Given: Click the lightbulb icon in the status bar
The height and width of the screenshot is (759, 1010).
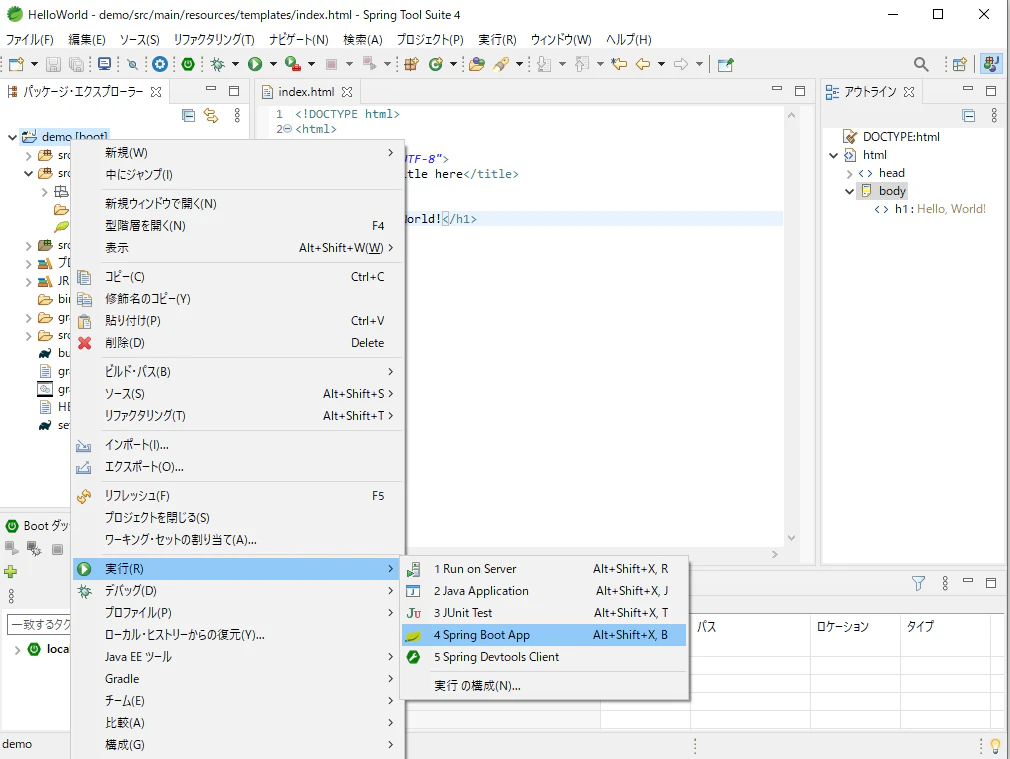Looking at the screenshot, I should coord(995,746).
